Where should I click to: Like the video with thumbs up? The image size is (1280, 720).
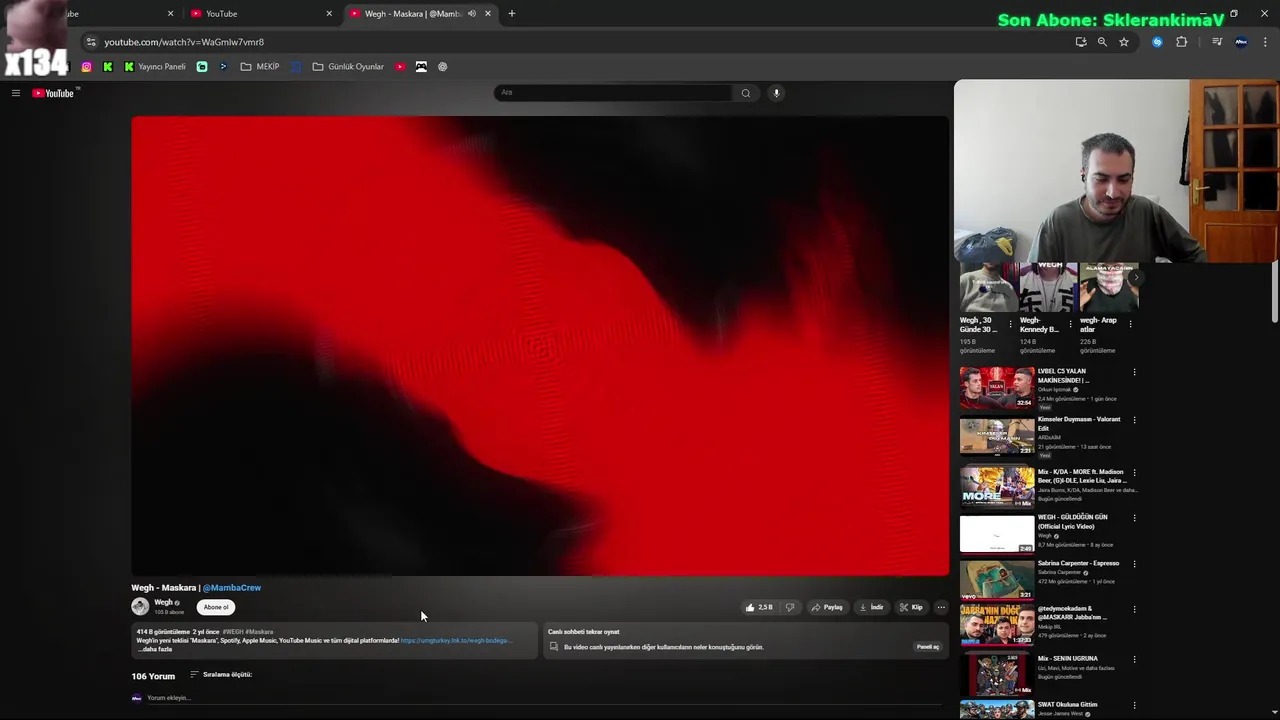(x=759, y=607)
